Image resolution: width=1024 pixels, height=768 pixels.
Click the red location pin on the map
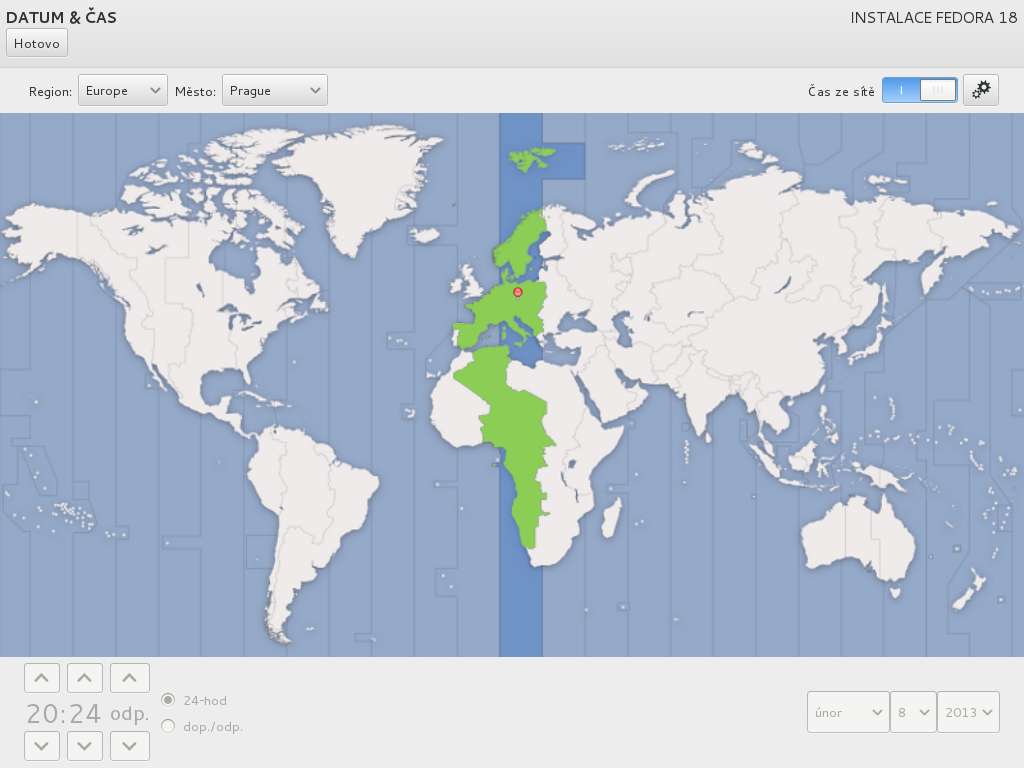pos(517,292)
